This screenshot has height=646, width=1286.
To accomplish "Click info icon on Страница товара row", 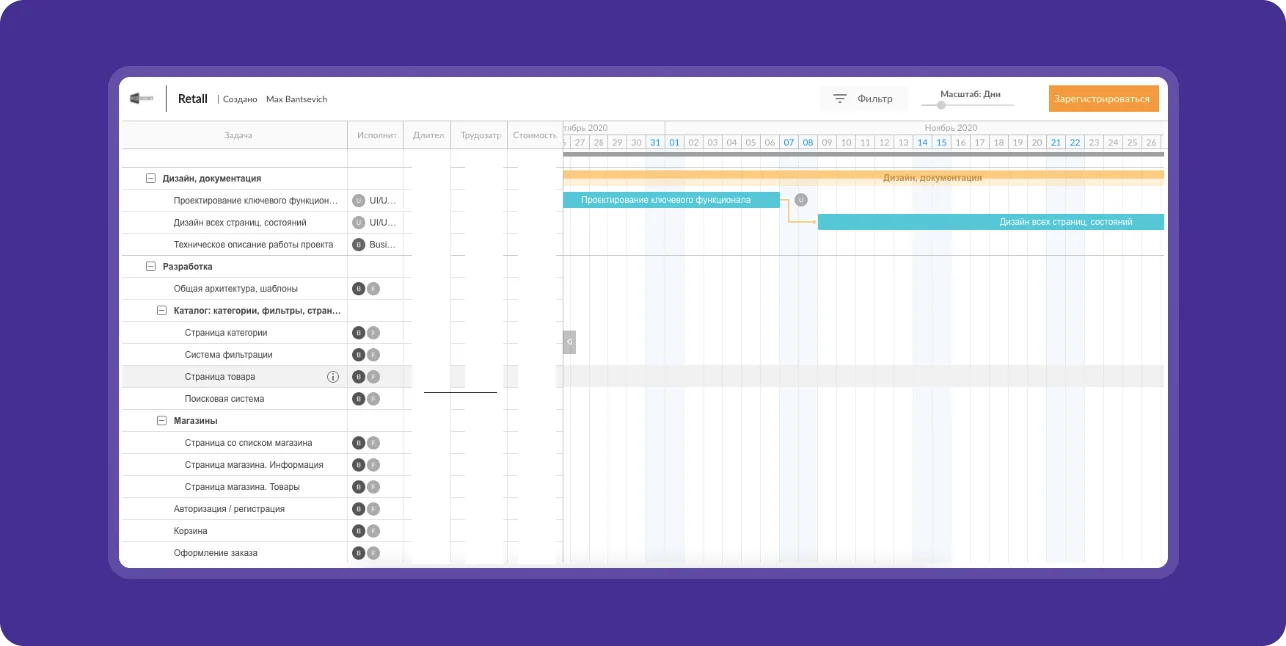I will pos(333,377).
